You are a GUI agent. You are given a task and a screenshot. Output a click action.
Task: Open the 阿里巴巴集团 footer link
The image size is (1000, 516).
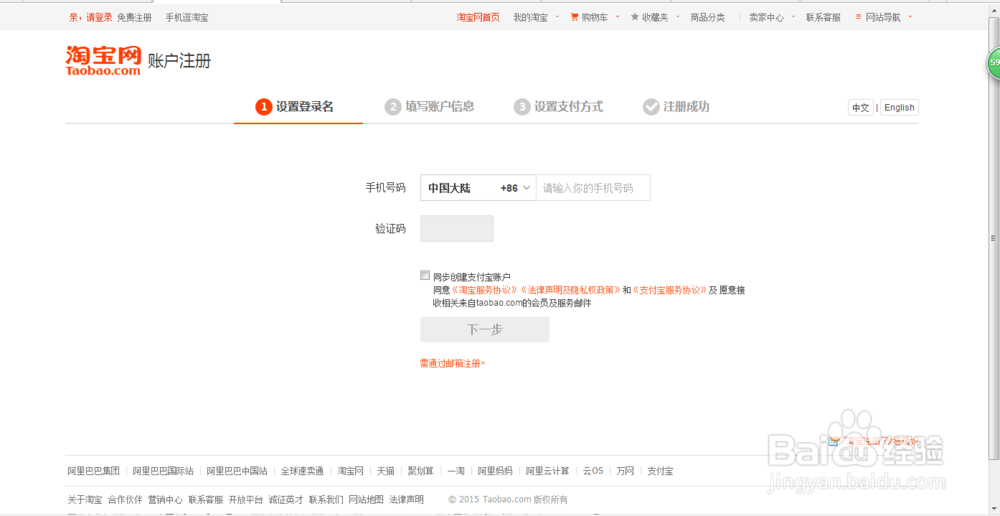coord(94,471)
